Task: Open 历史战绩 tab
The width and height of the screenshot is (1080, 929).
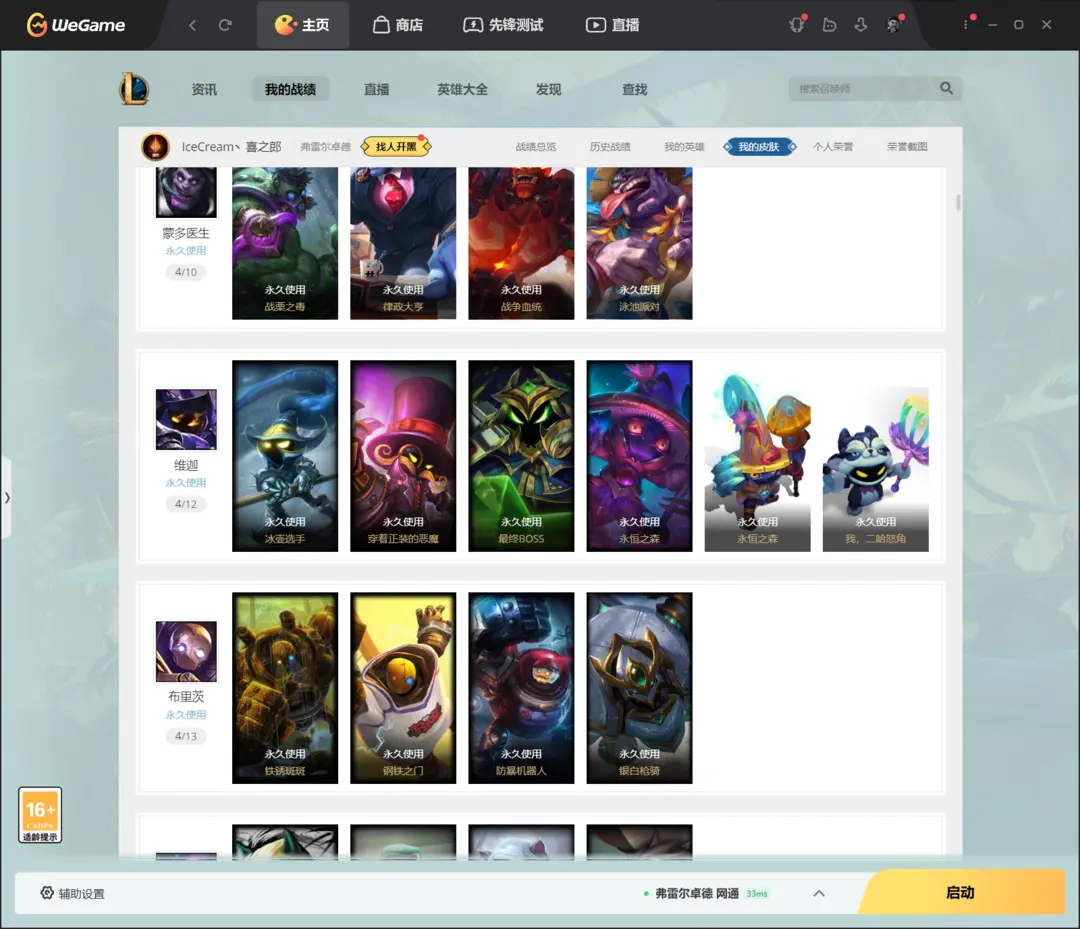Action: tap(610, 147)
